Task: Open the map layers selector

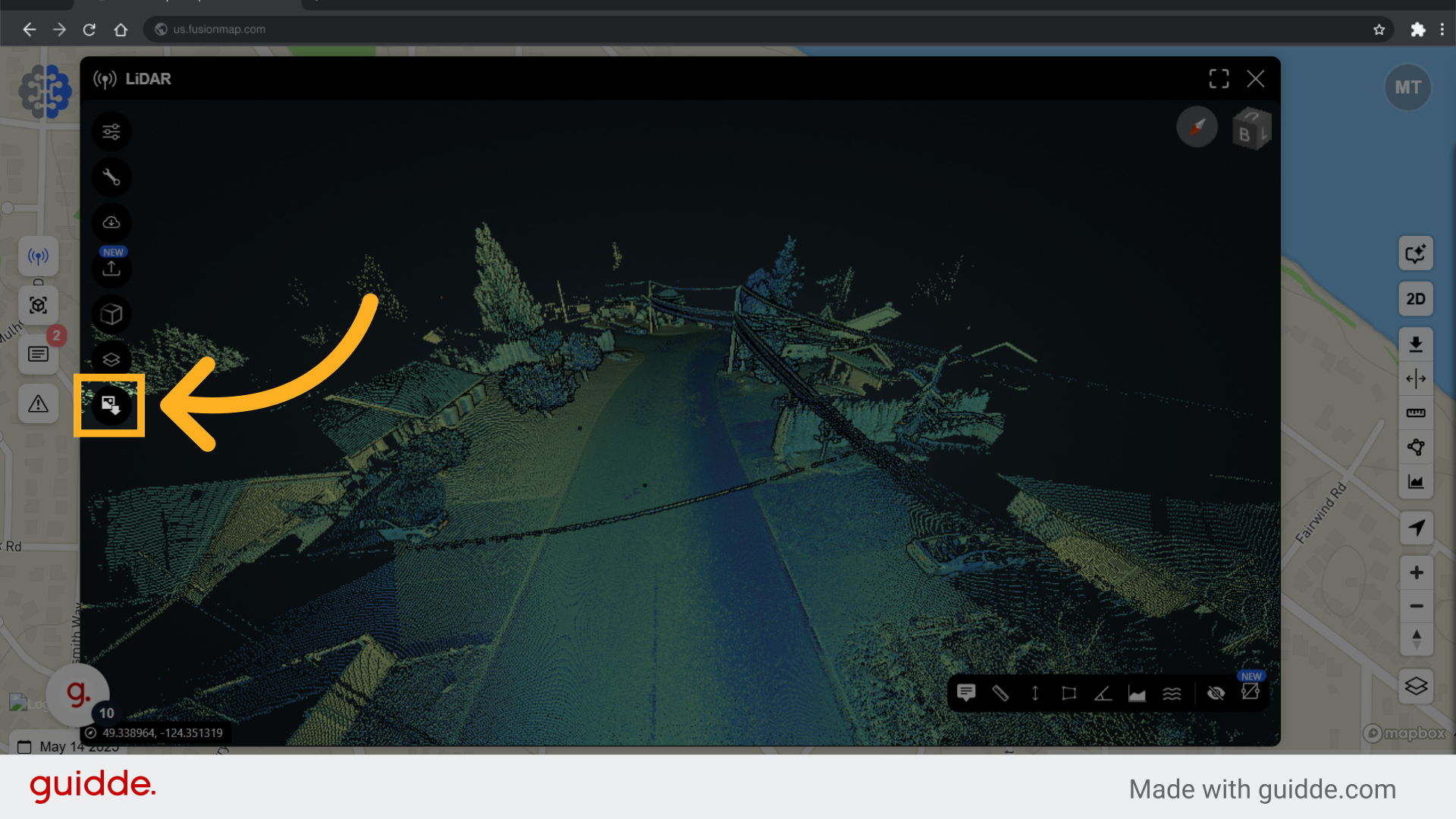Action: pos(1416,686)
